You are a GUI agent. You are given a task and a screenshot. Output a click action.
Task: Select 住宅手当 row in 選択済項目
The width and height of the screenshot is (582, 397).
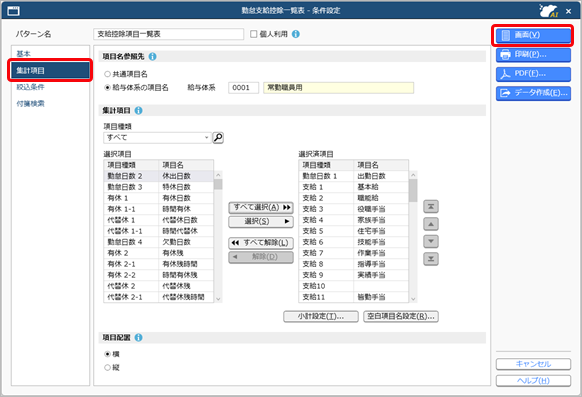353,231
